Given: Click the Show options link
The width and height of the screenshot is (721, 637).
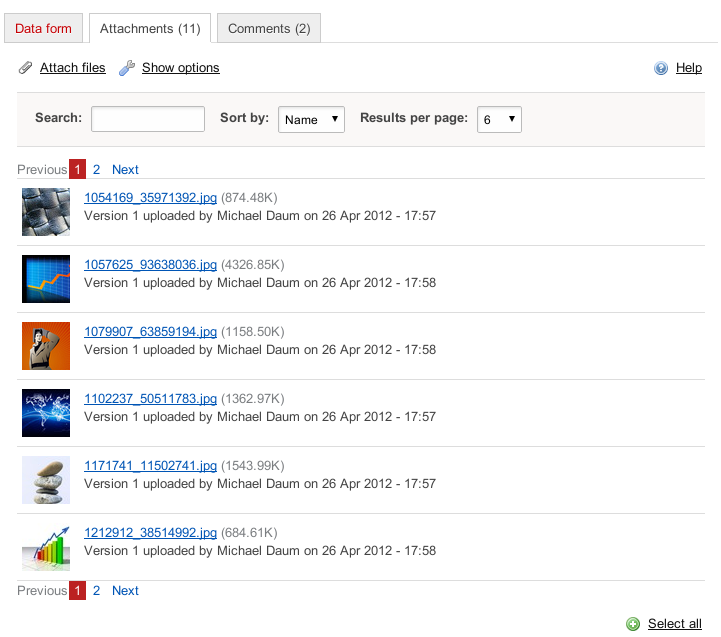Looking at the screenshot, I should (180, 68).
